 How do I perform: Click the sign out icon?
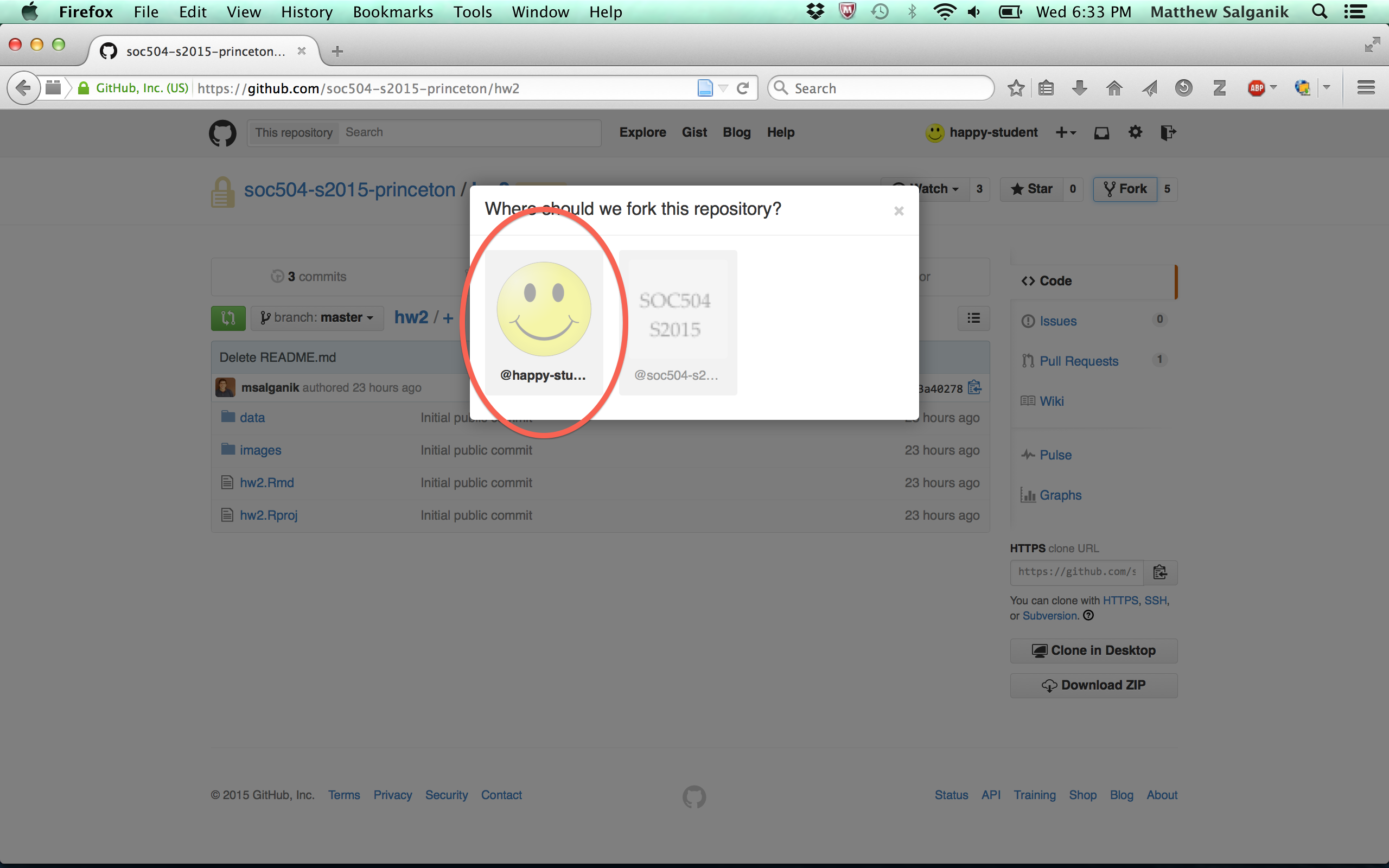pos(1168,132)
